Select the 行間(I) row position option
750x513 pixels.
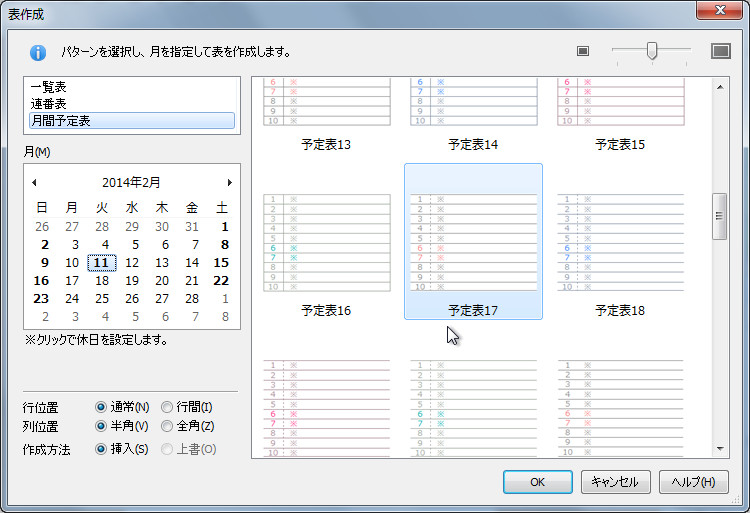pos(187,407)
